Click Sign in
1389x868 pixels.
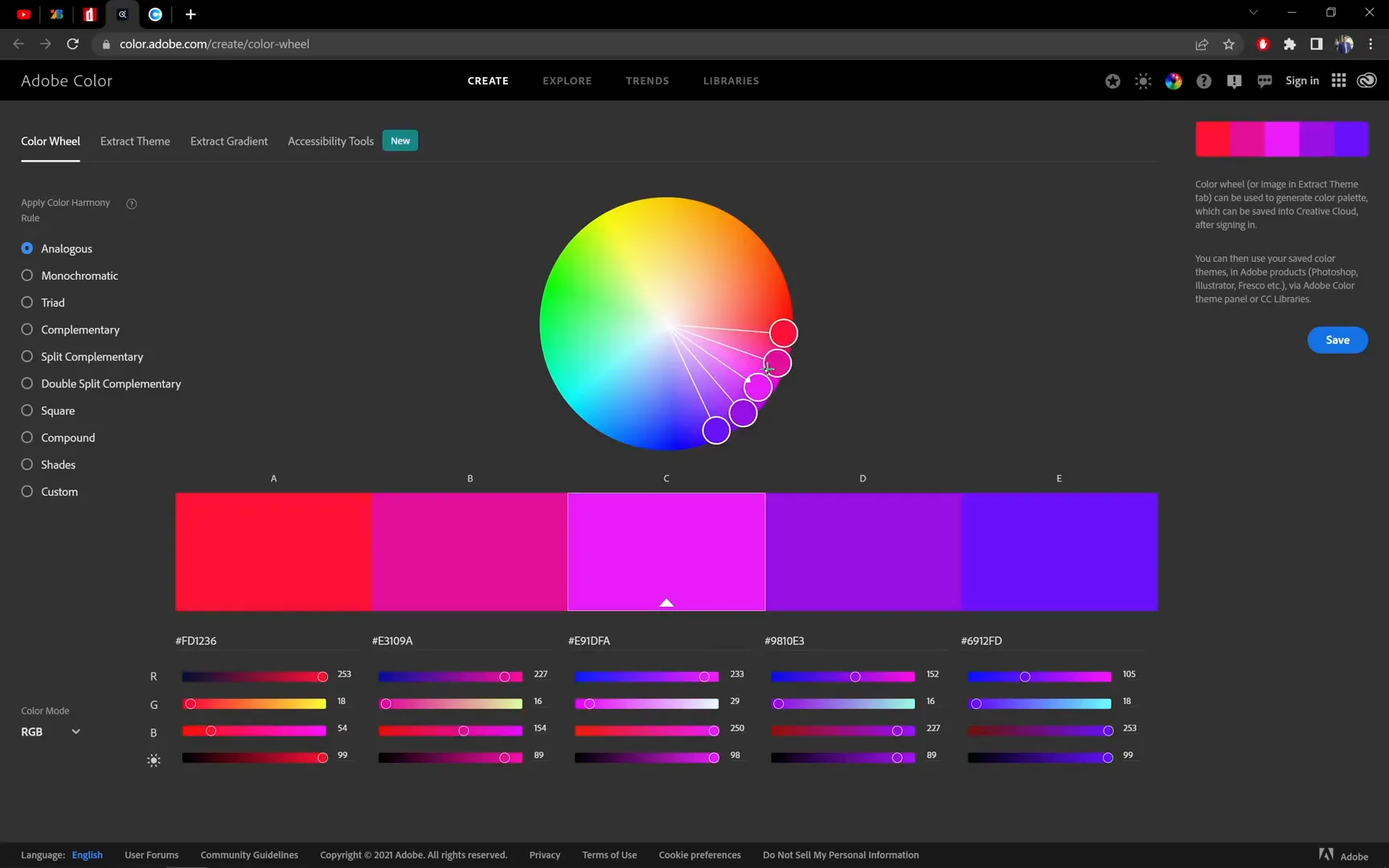[1302, 80]
